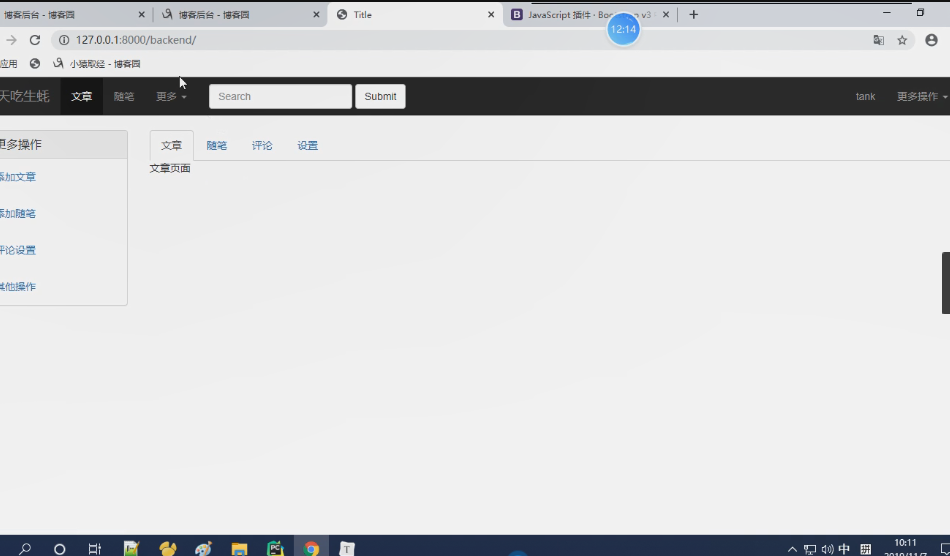Select the 文章 content tab
This screenshot has width=950, height=556.
pyautogui.click(x=171, y=145)
